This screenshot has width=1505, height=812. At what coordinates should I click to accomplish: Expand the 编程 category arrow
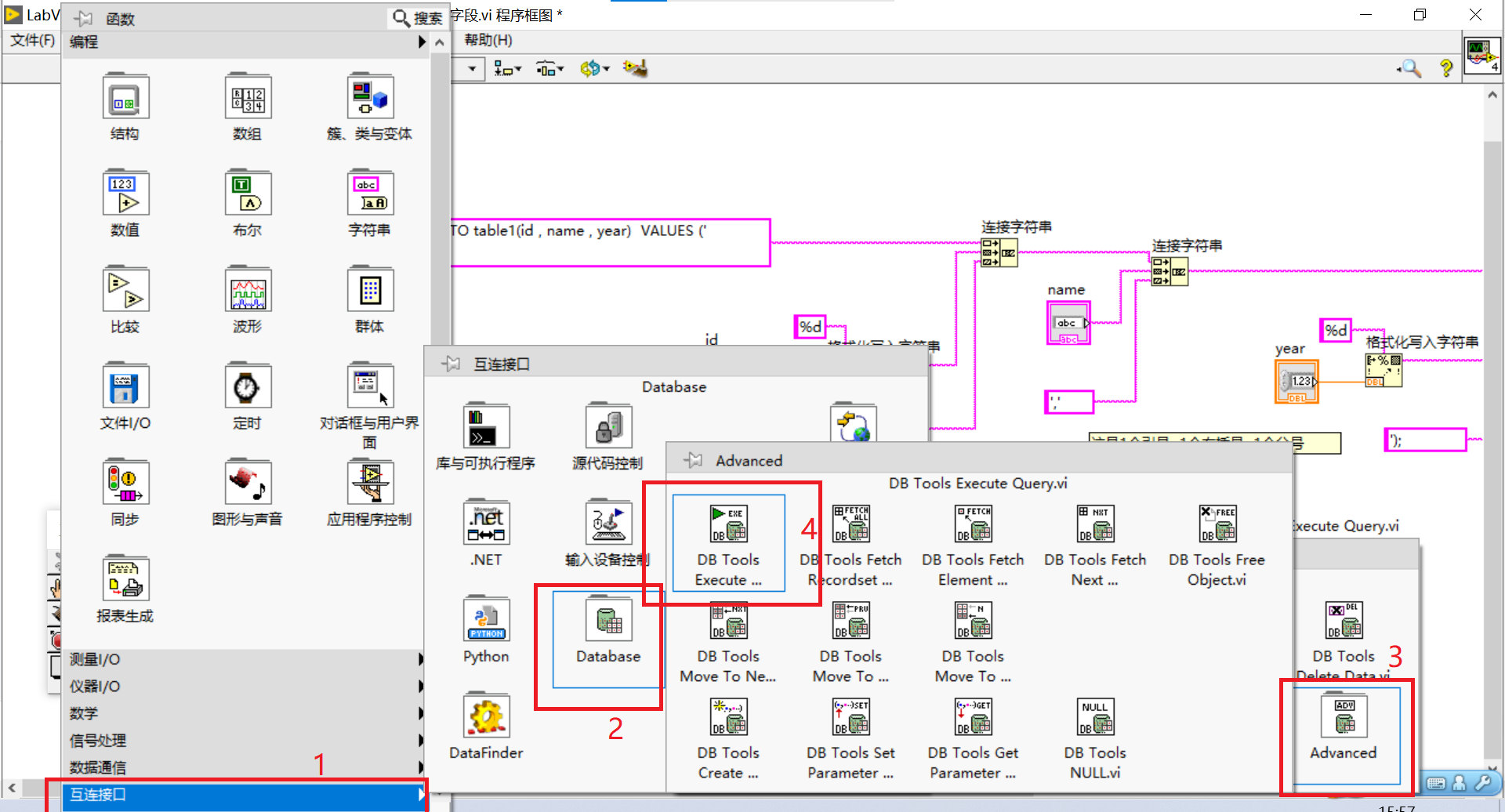tap(421, 42)
